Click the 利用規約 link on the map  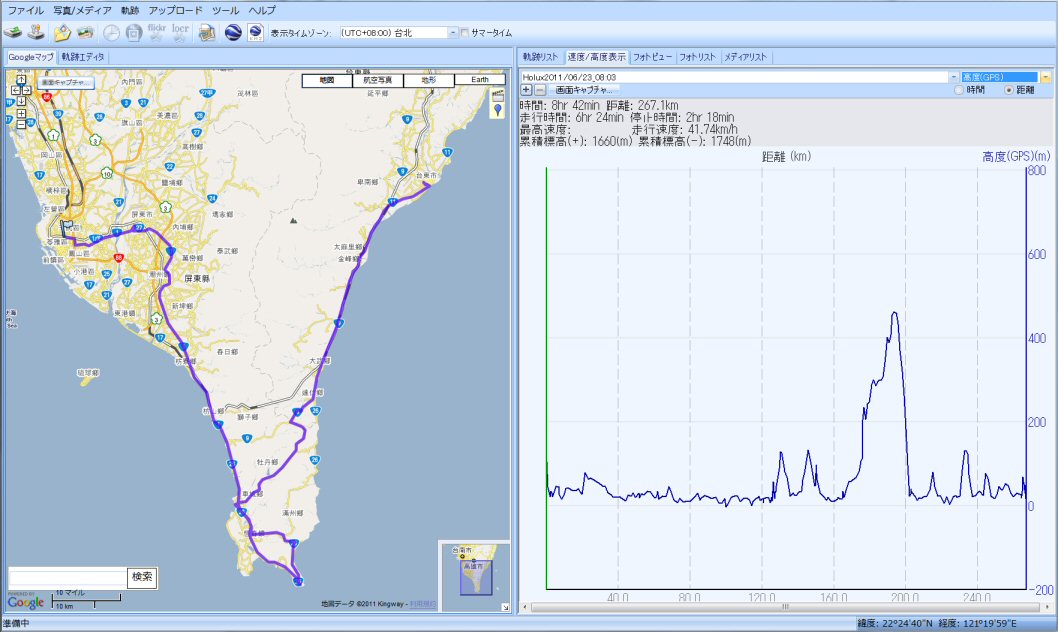[x=422, y=604]
